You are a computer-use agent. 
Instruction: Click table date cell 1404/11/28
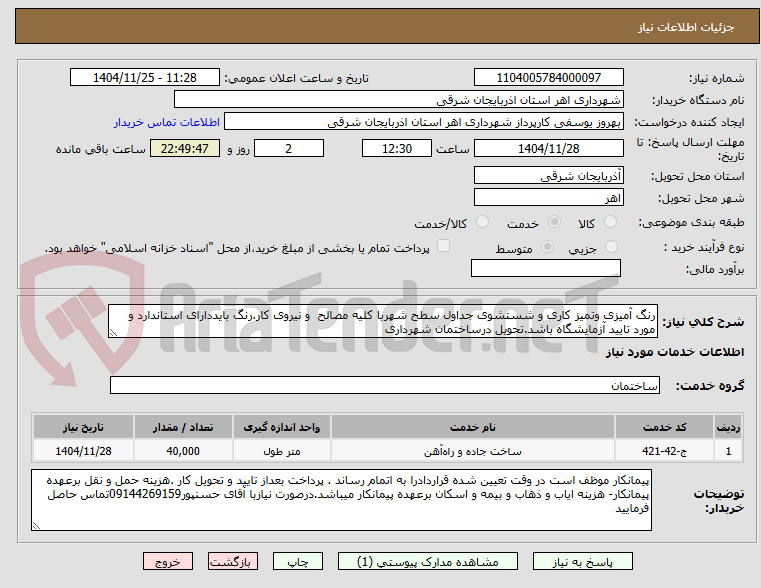tap(83, 451)
